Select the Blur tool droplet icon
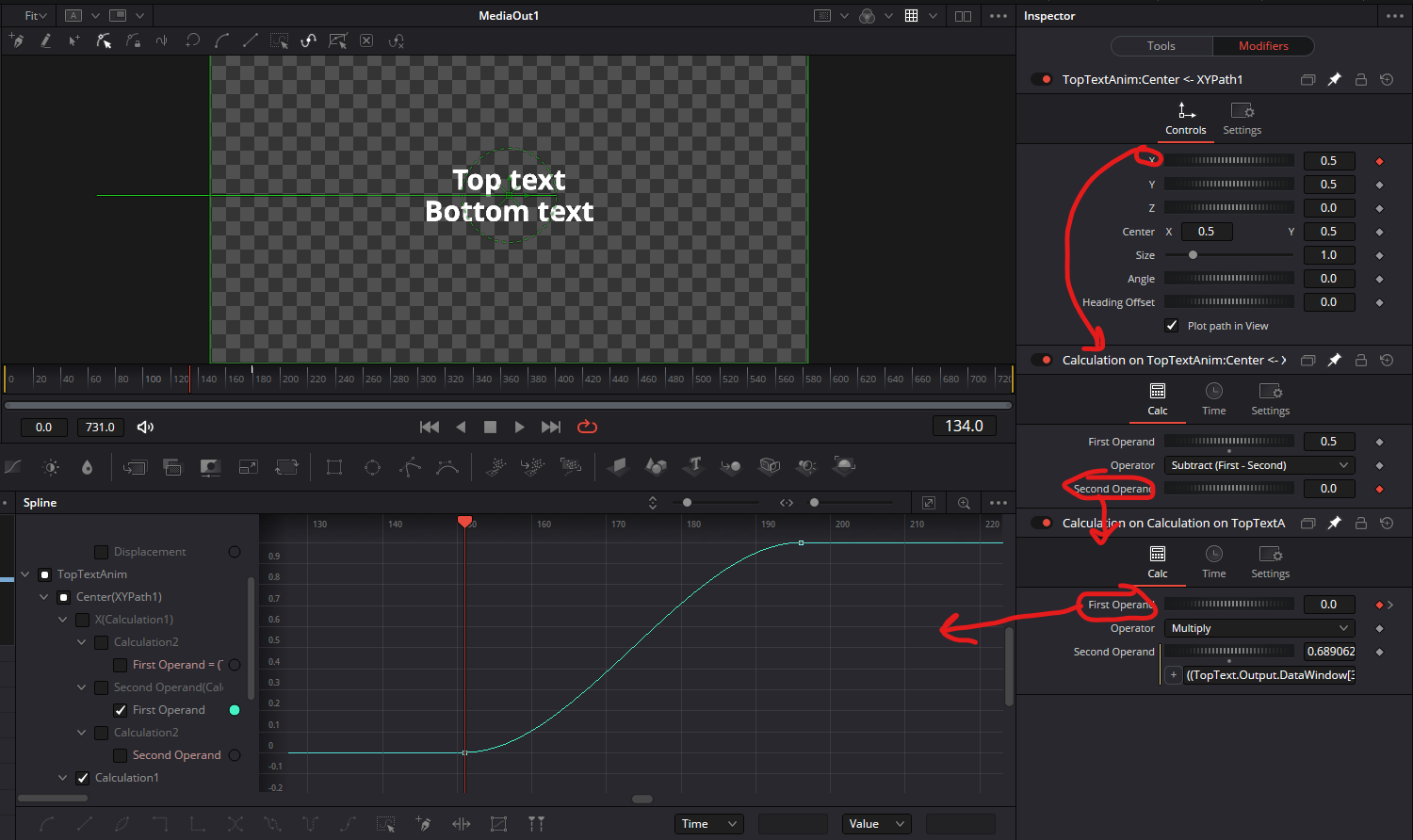The image size is (1413, 840). point(88,467)
